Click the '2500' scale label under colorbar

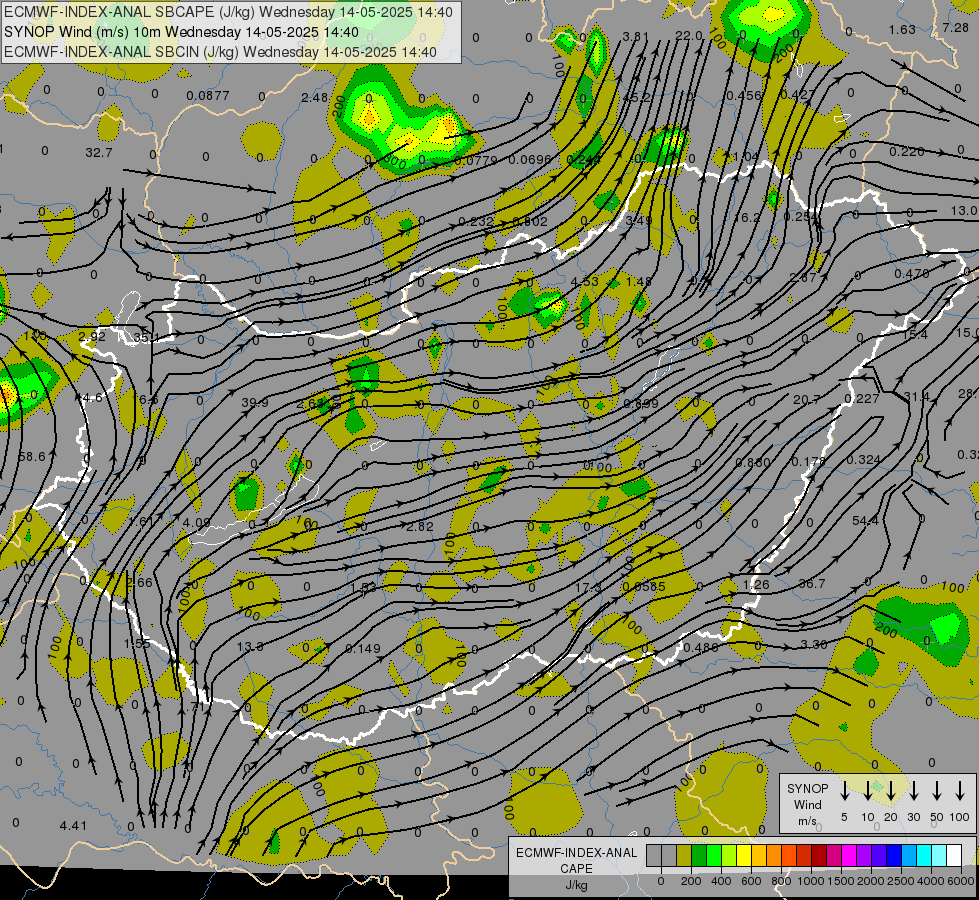901,881
